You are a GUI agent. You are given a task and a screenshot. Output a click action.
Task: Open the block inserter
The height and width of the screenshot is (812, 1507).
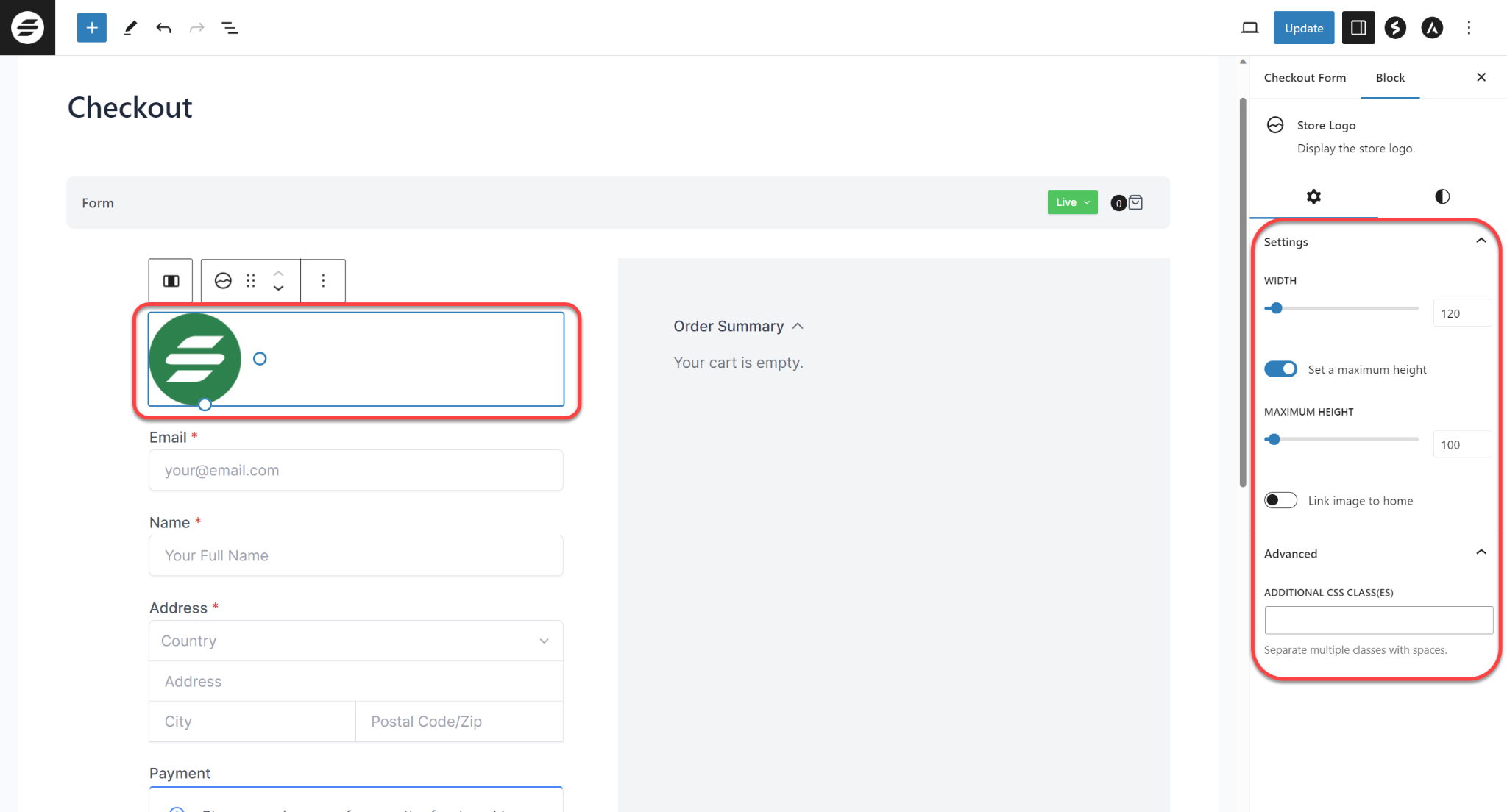[91, 27]
